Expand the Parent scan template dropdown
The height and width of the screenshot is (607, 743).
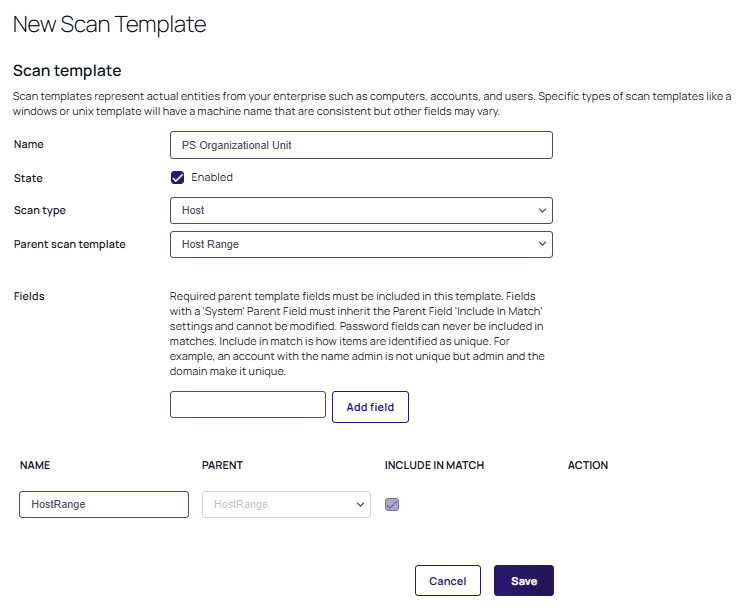coord(361,244)
